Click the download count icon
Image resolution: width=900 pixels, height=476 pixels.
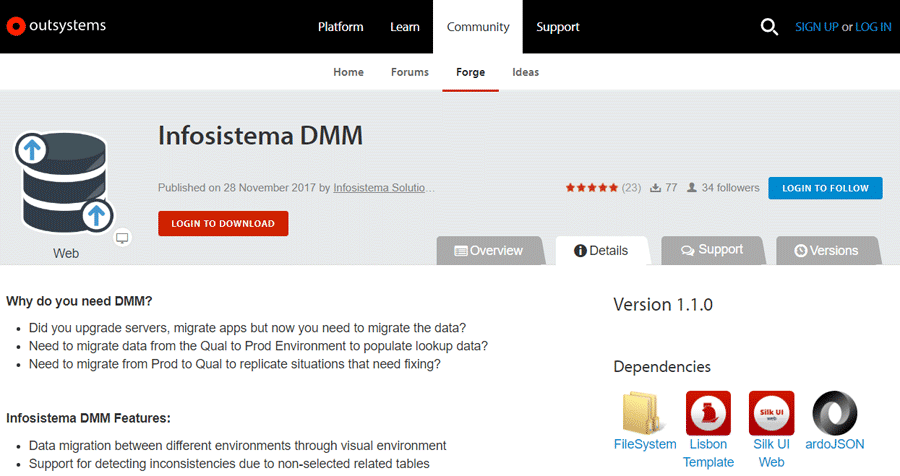click(655, 188)
